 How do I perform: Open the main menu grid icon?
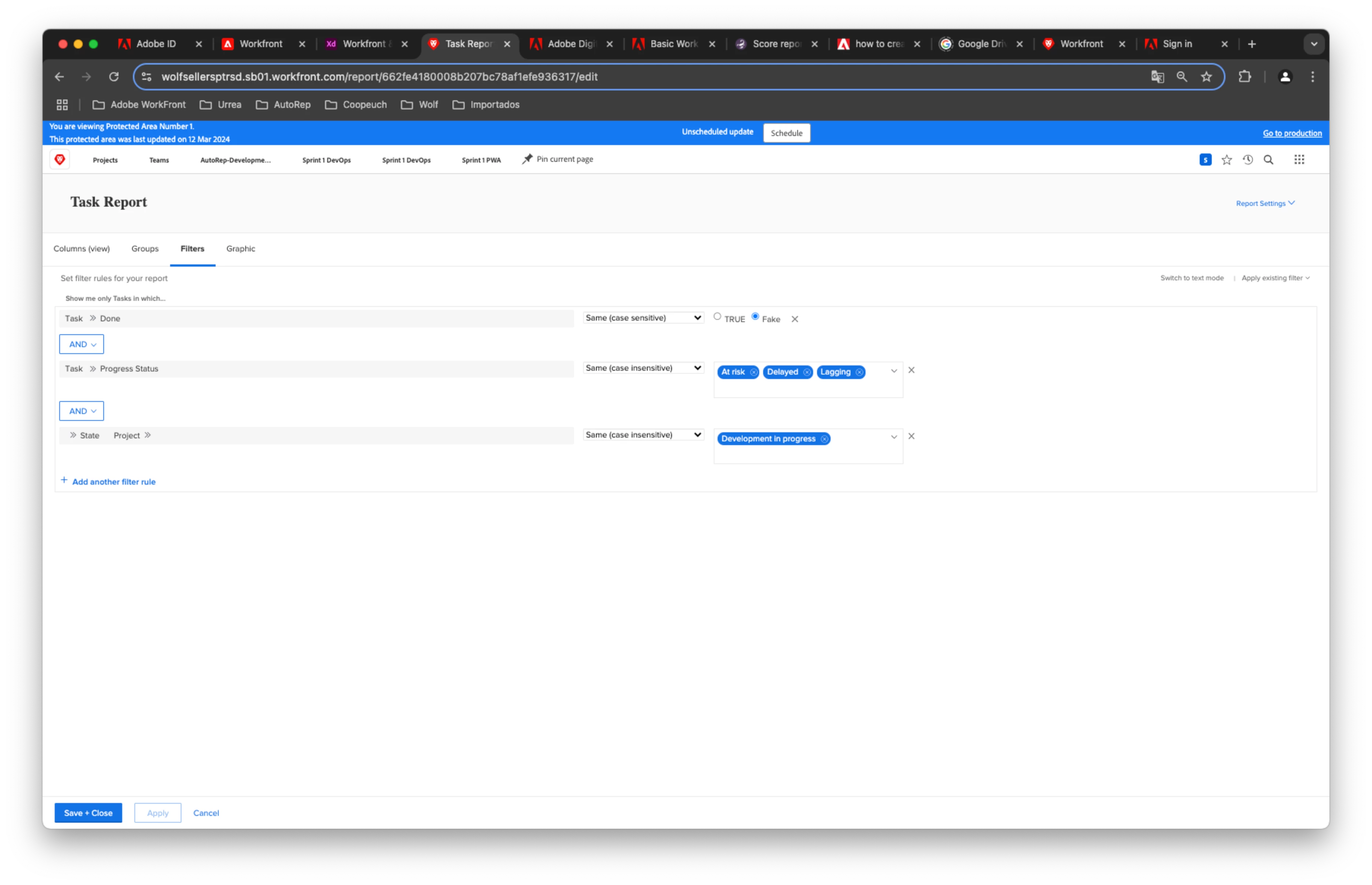1299,160
